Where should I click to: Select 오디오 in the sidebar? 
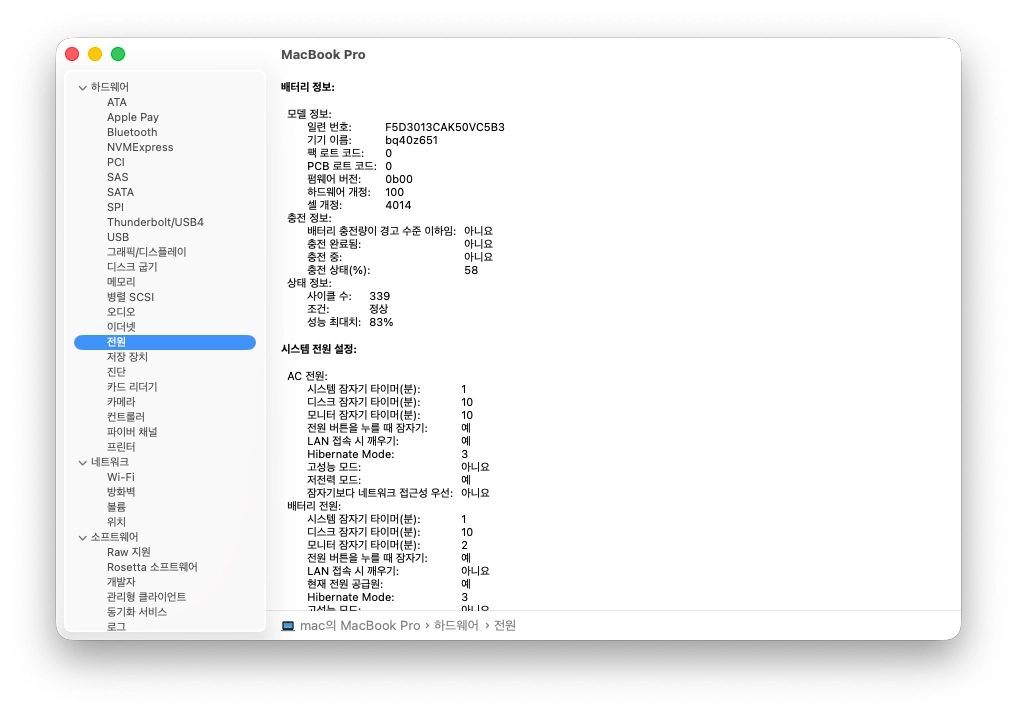121,312
